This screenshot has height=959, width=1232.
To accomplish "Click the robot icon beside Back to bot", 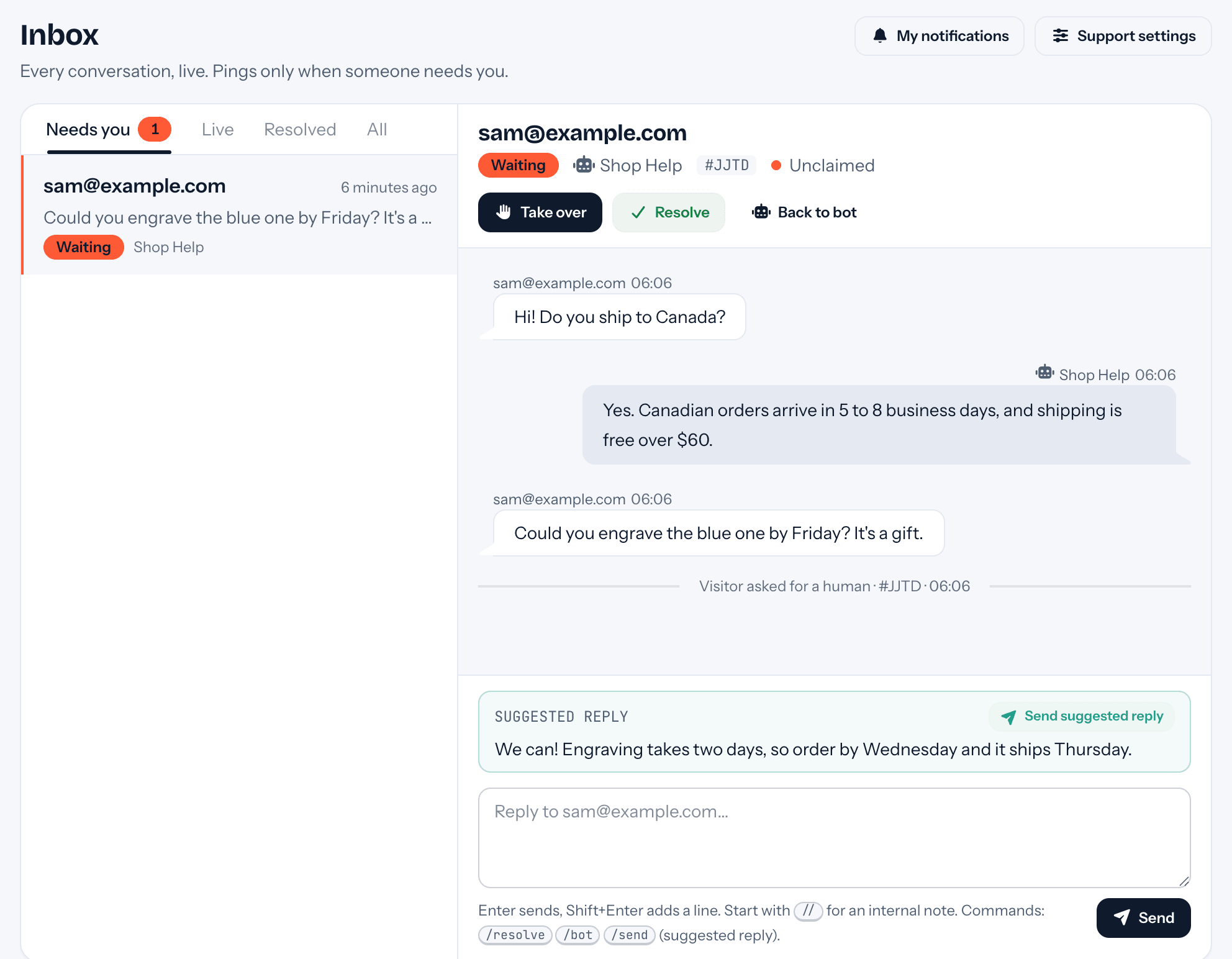I will point(761,212).
